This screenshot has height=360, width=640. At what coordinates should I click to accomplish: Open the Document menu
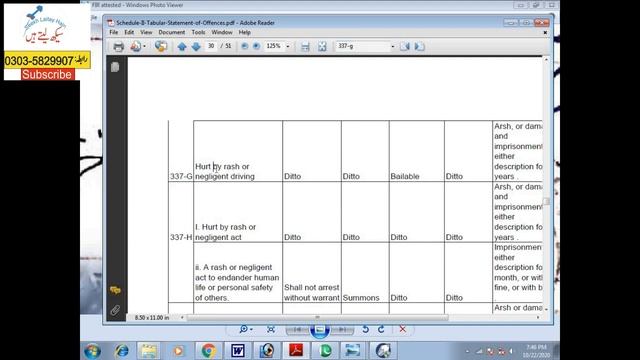(171, 32)
